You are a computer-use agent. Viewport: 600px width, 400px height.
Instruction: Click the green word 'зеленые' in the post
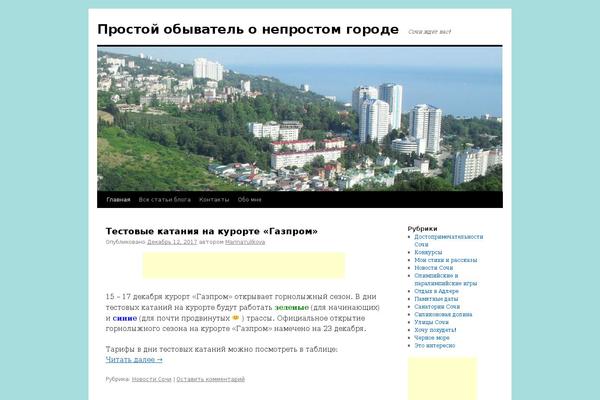(292, 307)
